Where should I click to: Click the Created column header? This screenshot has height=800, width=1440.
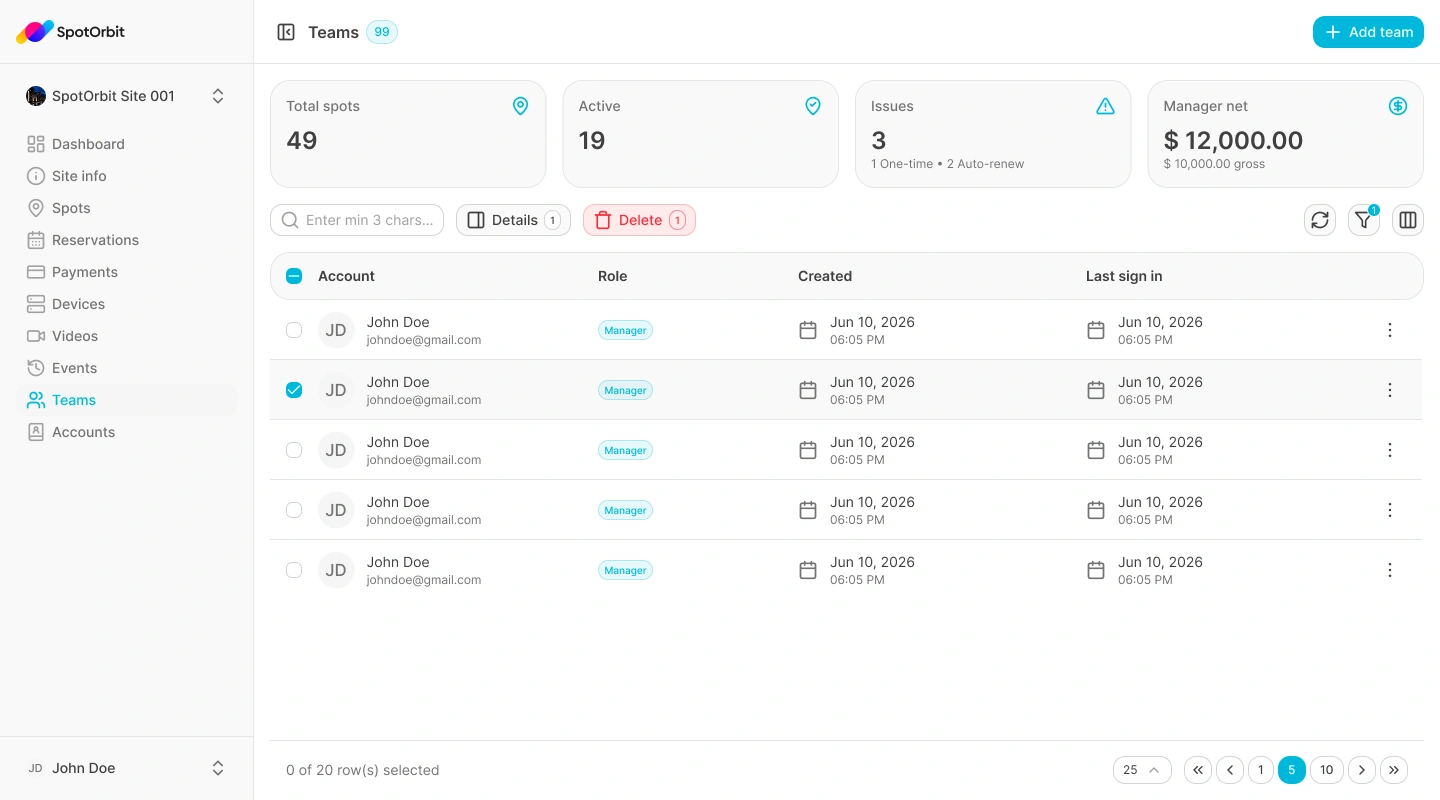coord(825,276)
